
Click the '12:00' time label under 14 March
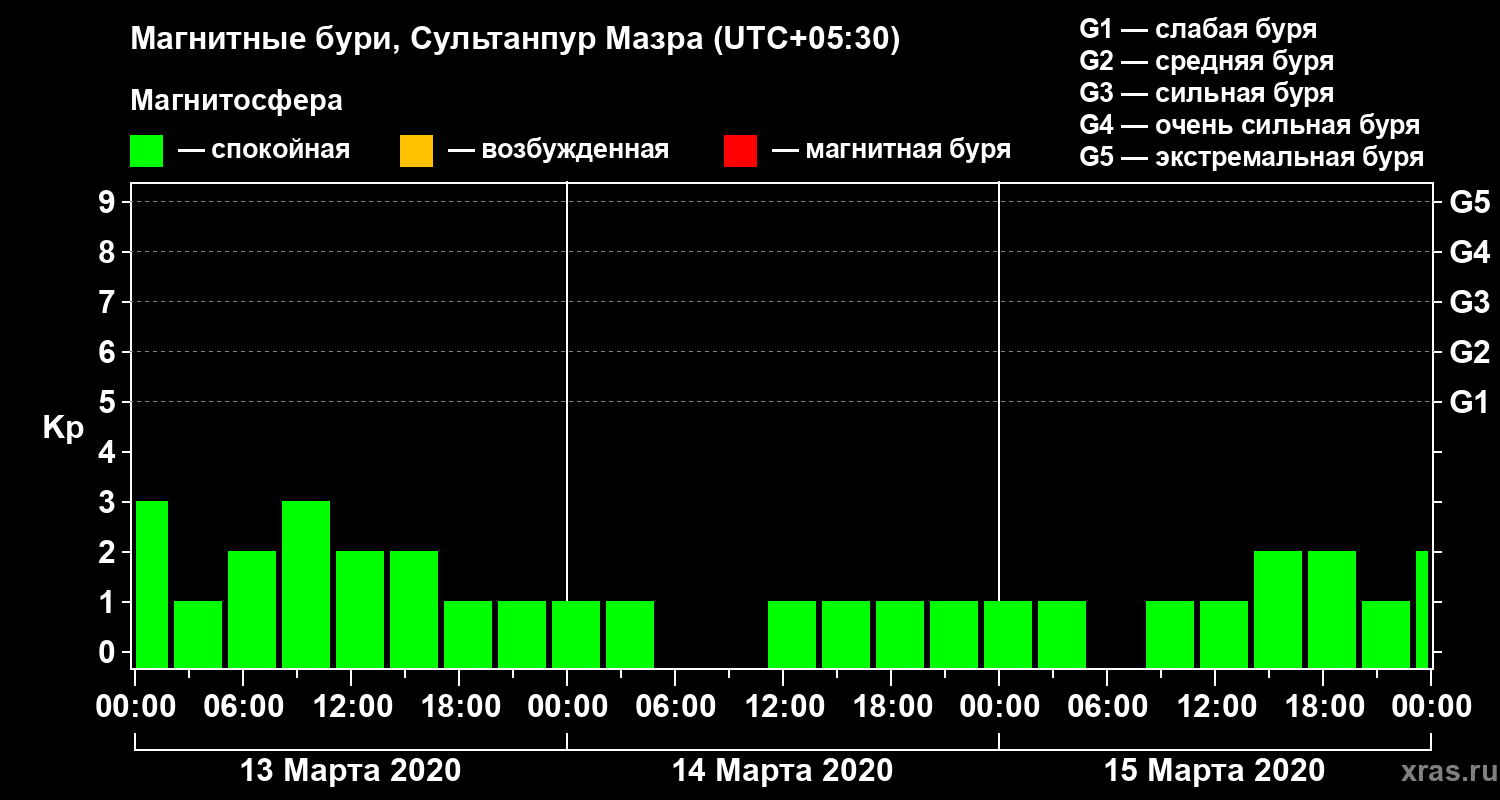coord(783,707)
